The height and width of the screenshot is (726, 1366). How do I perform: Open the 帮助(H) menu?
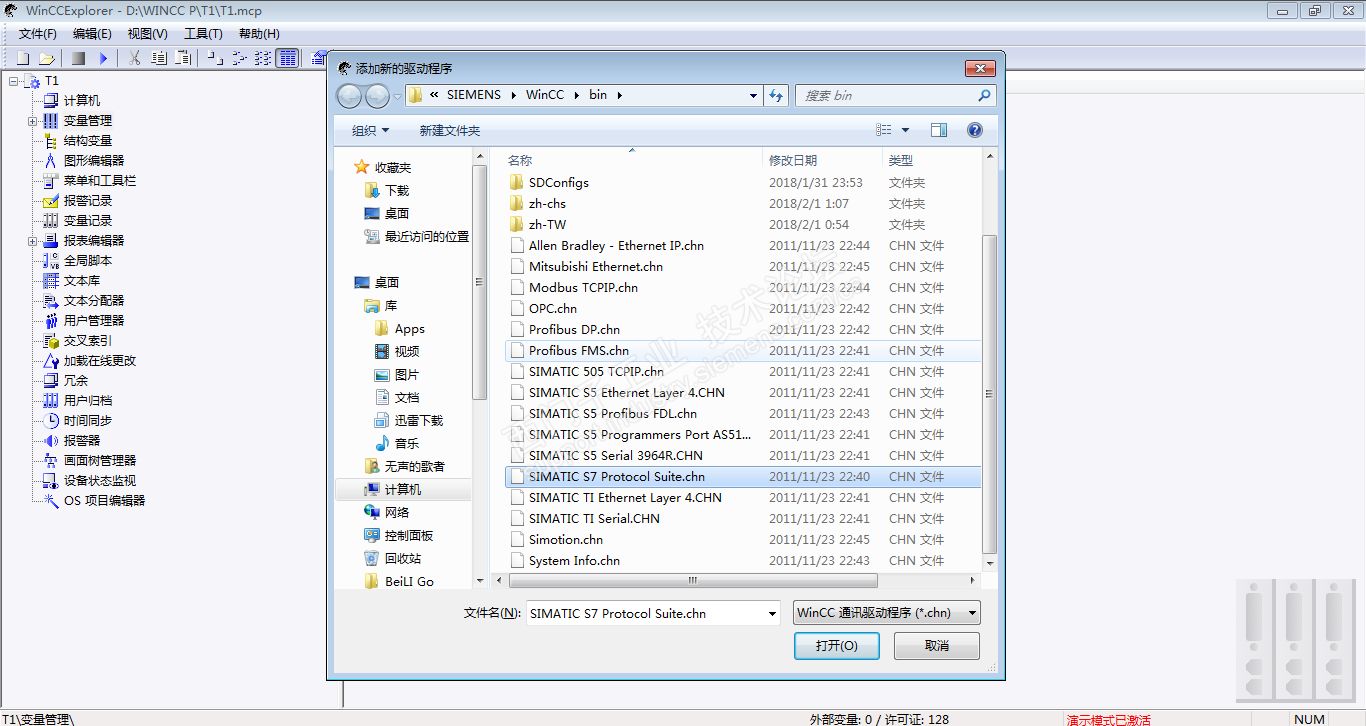tap(259, 34)
